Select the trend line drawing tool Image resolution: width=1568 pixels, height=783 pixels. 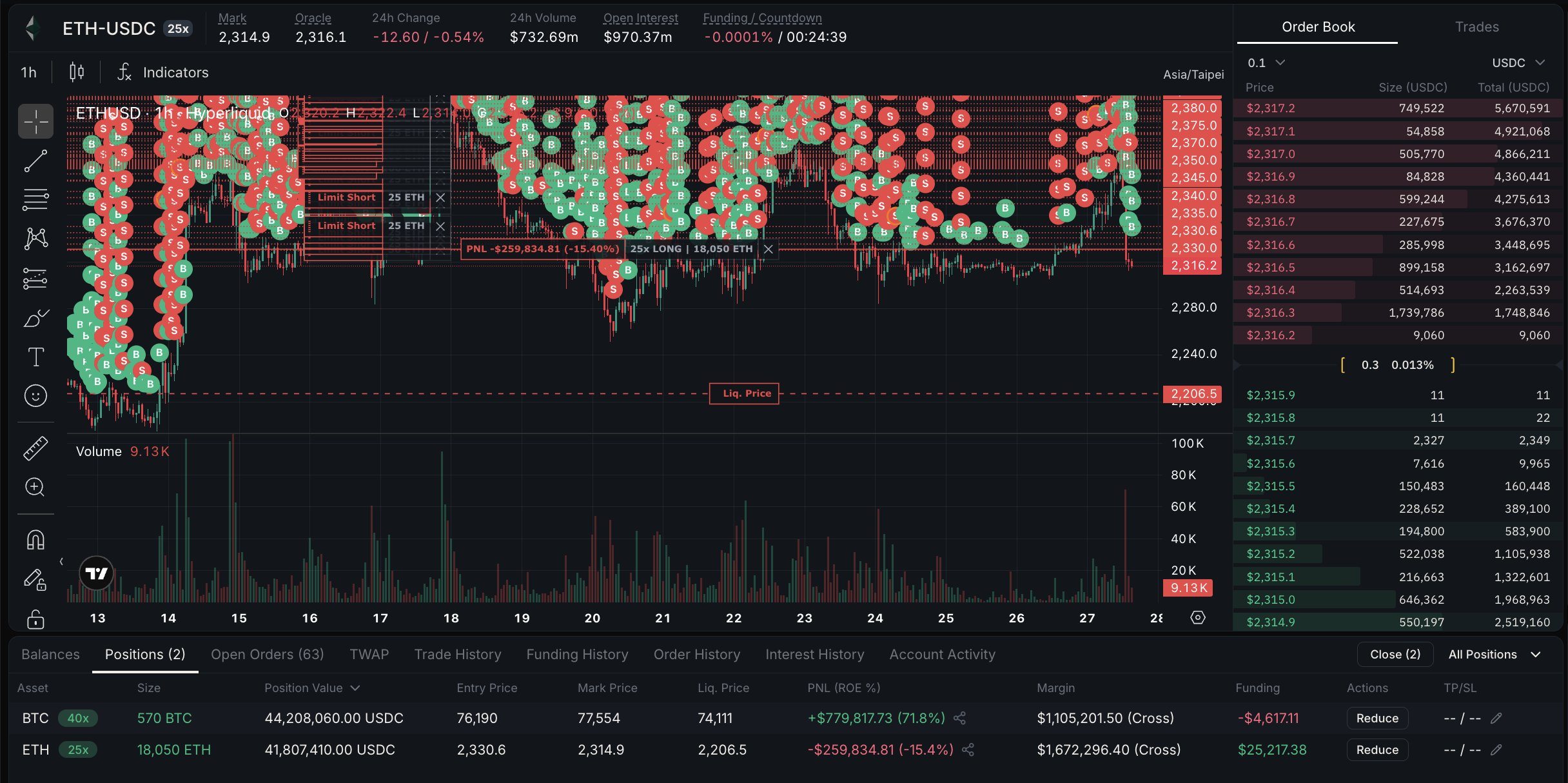coord(35,161)
